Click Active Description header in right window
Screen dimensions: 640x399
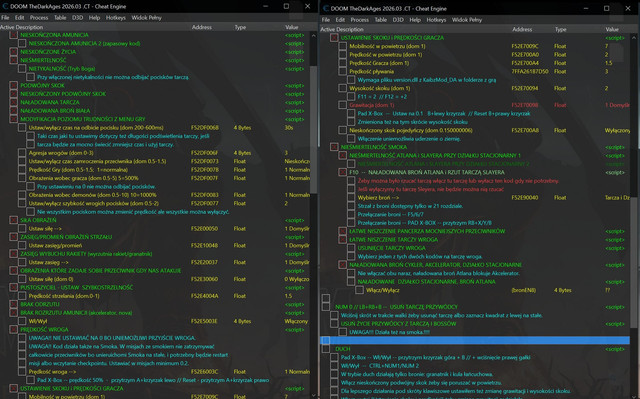point(342,29)
